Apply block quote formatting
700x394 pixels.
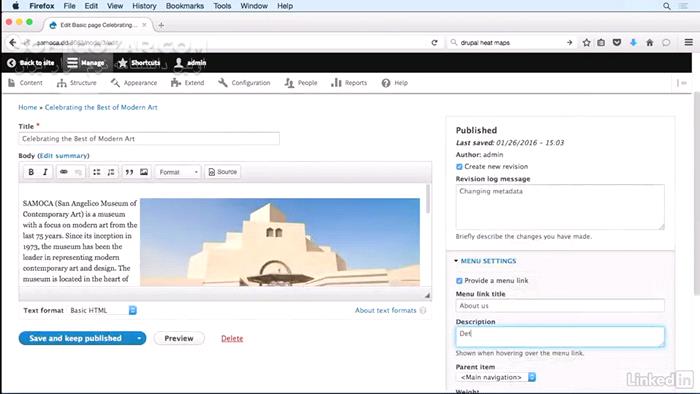click(129, 172)
